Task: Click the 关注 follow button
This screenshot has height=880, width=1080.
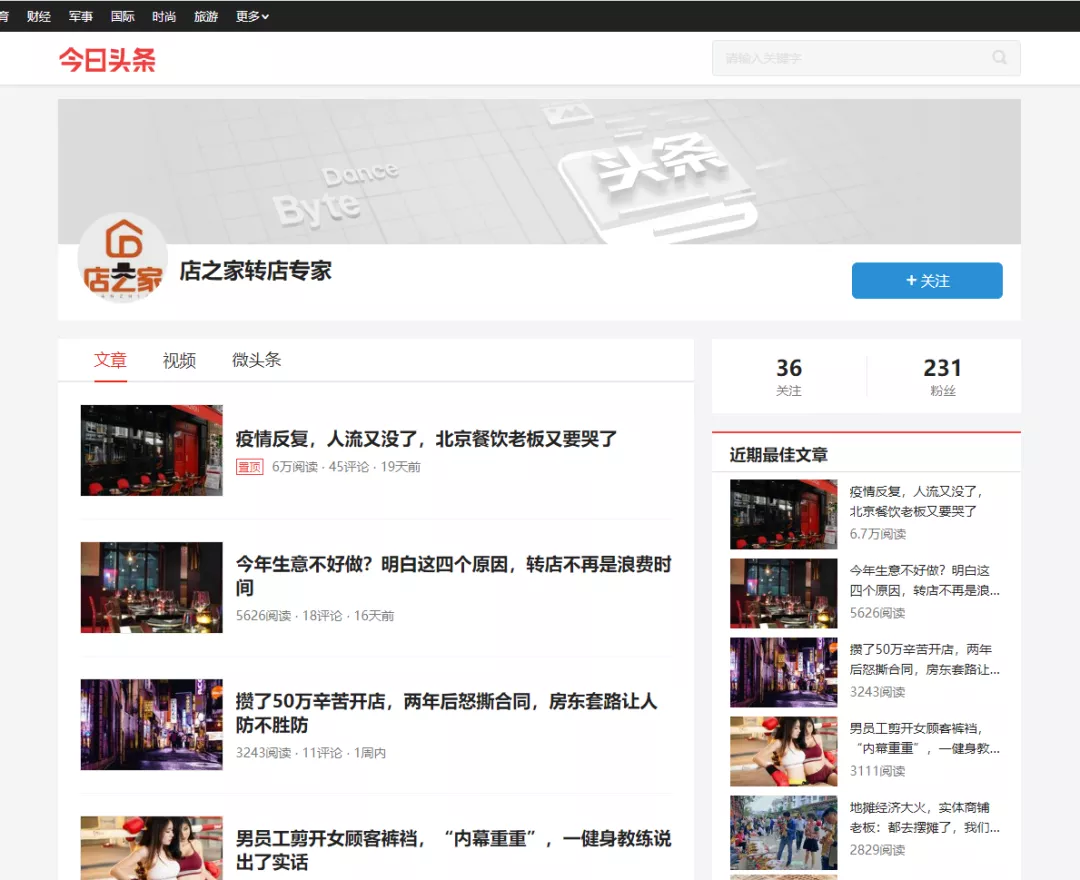Action: (926, 281)
